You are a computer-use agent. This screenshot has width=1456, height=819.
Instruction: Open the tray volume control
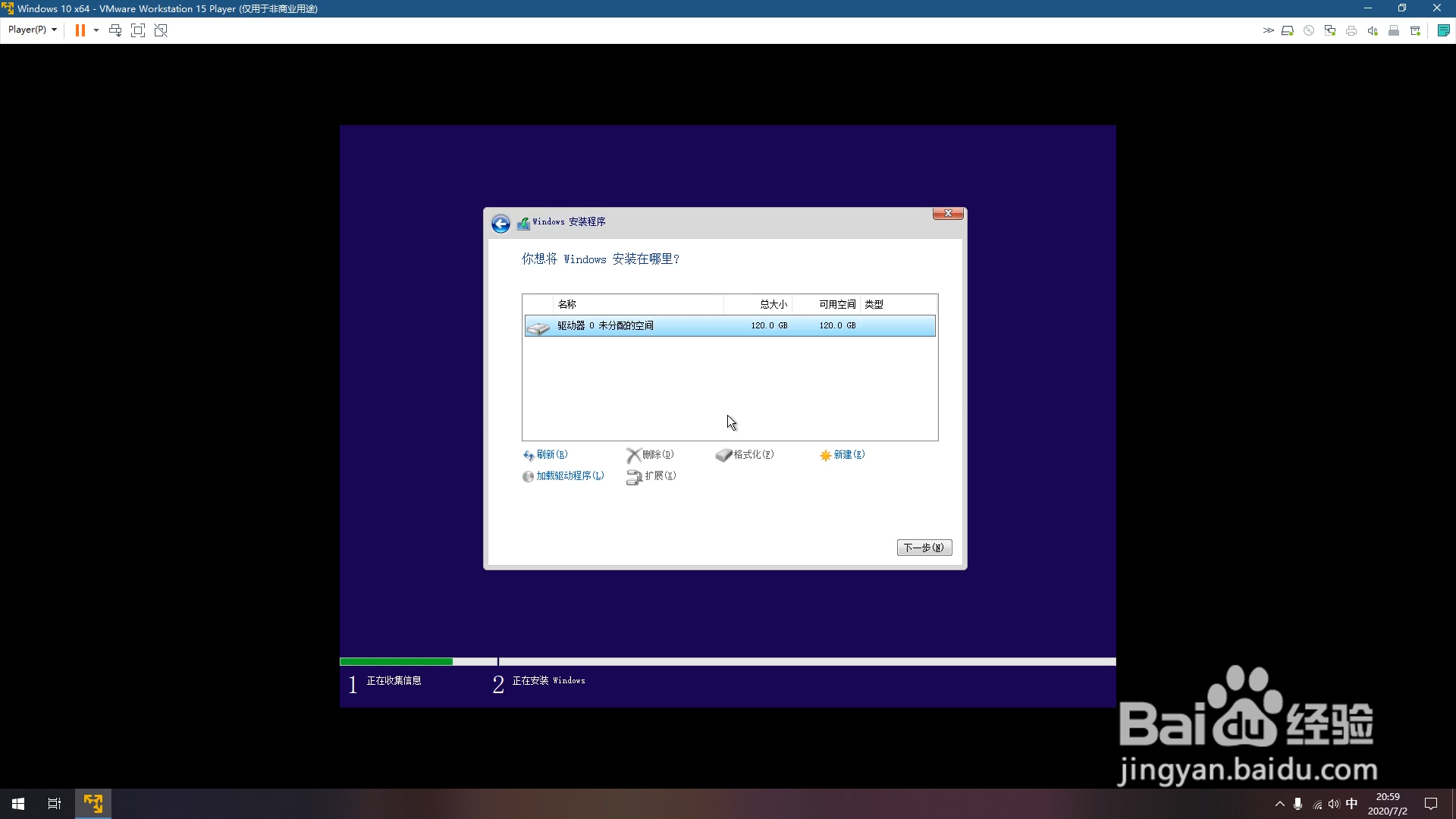pos(1334,804)
